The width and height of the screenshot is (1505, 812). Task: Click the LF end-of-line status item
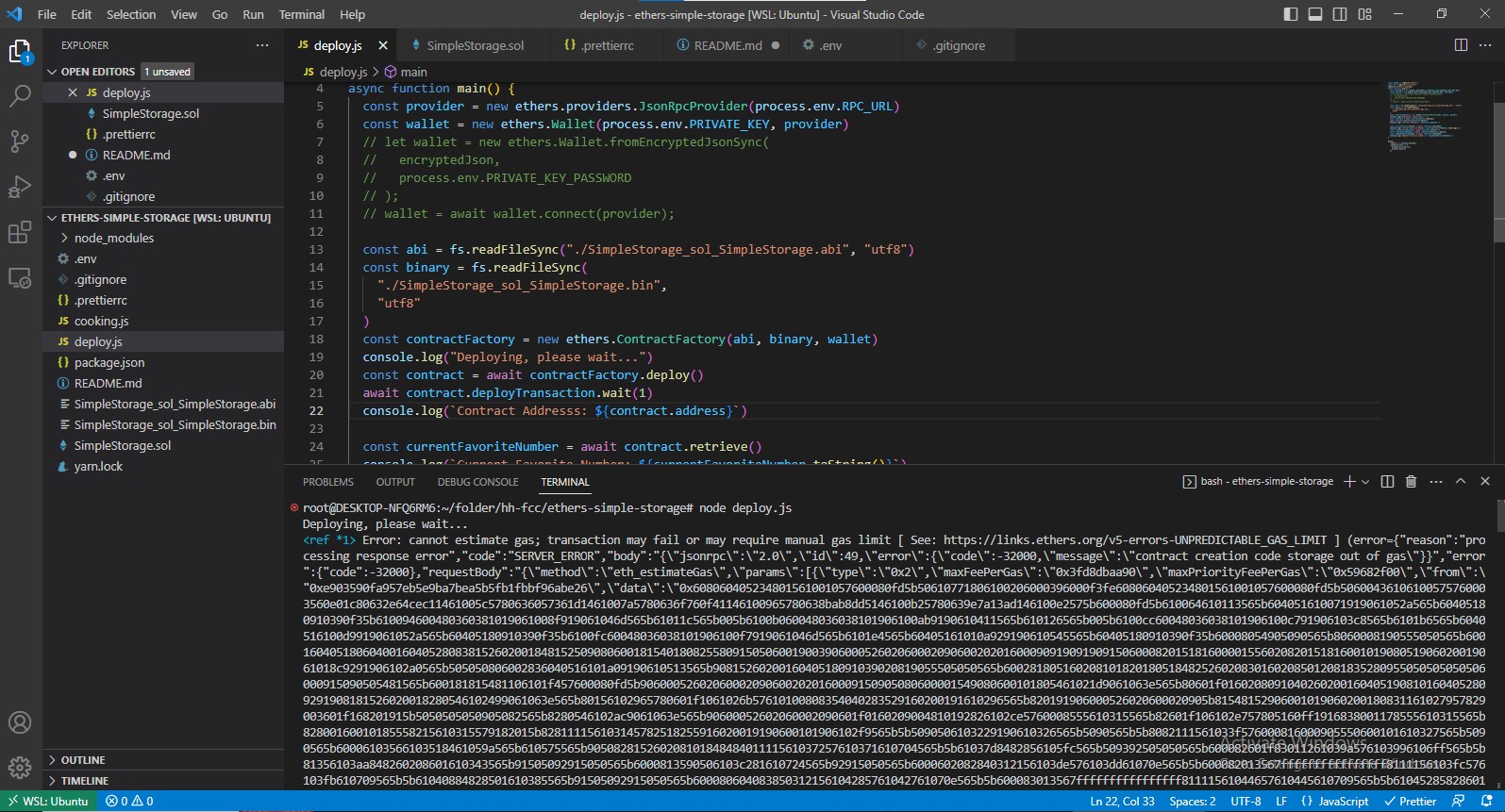tap(1281, 802)
